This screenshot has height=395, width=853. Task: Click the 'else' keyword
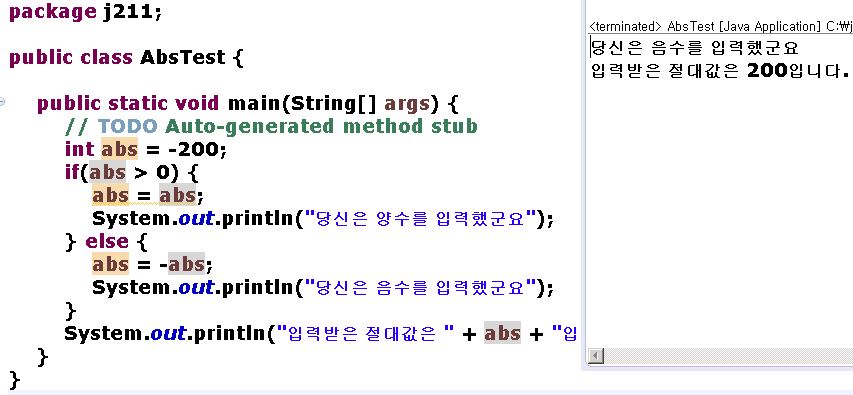point(107,241)
